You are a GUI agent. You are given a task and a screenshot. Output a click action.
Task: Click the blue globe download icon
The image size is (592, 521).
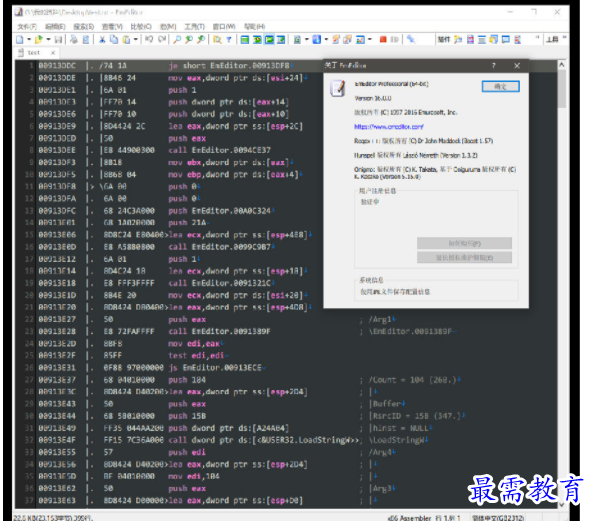316,39
